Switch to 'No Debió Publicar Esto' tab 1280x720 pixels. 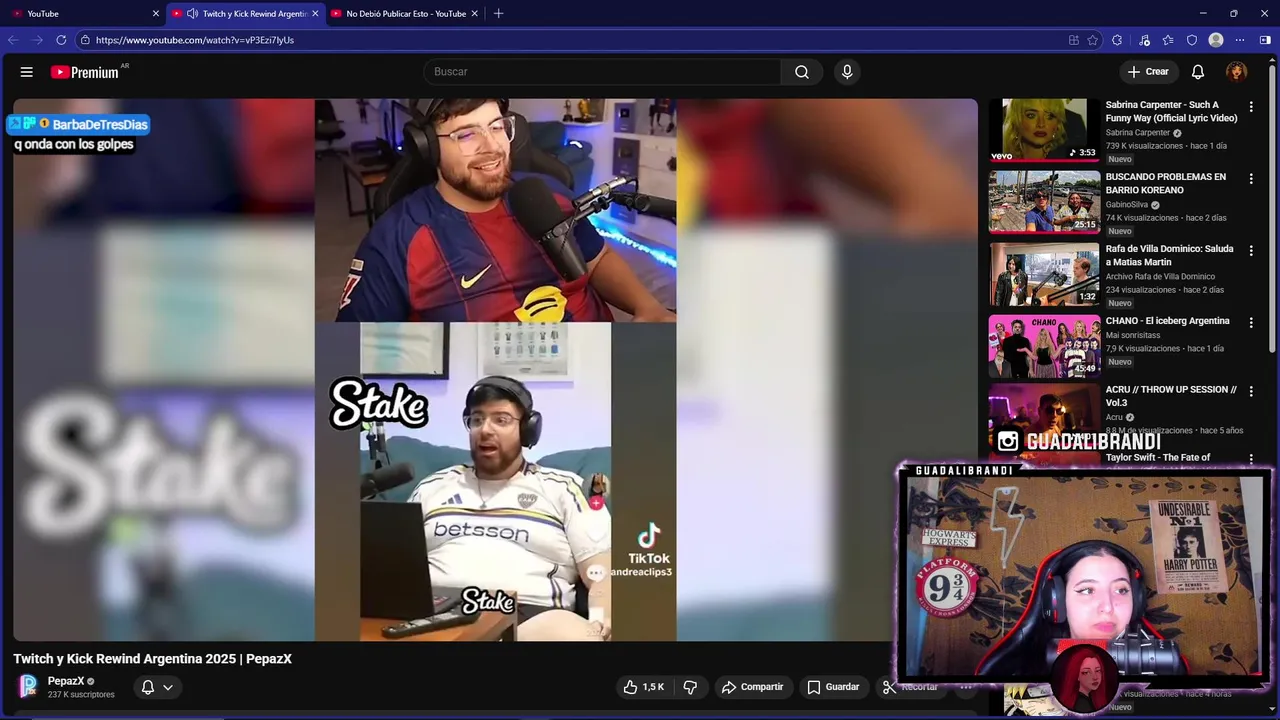(406, 14)
